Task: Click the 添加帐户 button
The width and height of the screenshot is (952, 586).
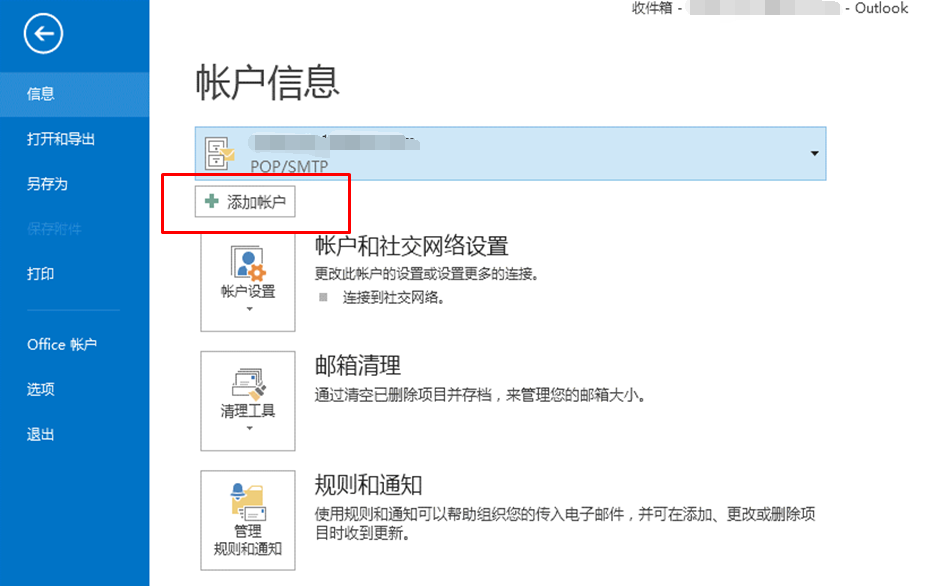Action: coord(244,200)
